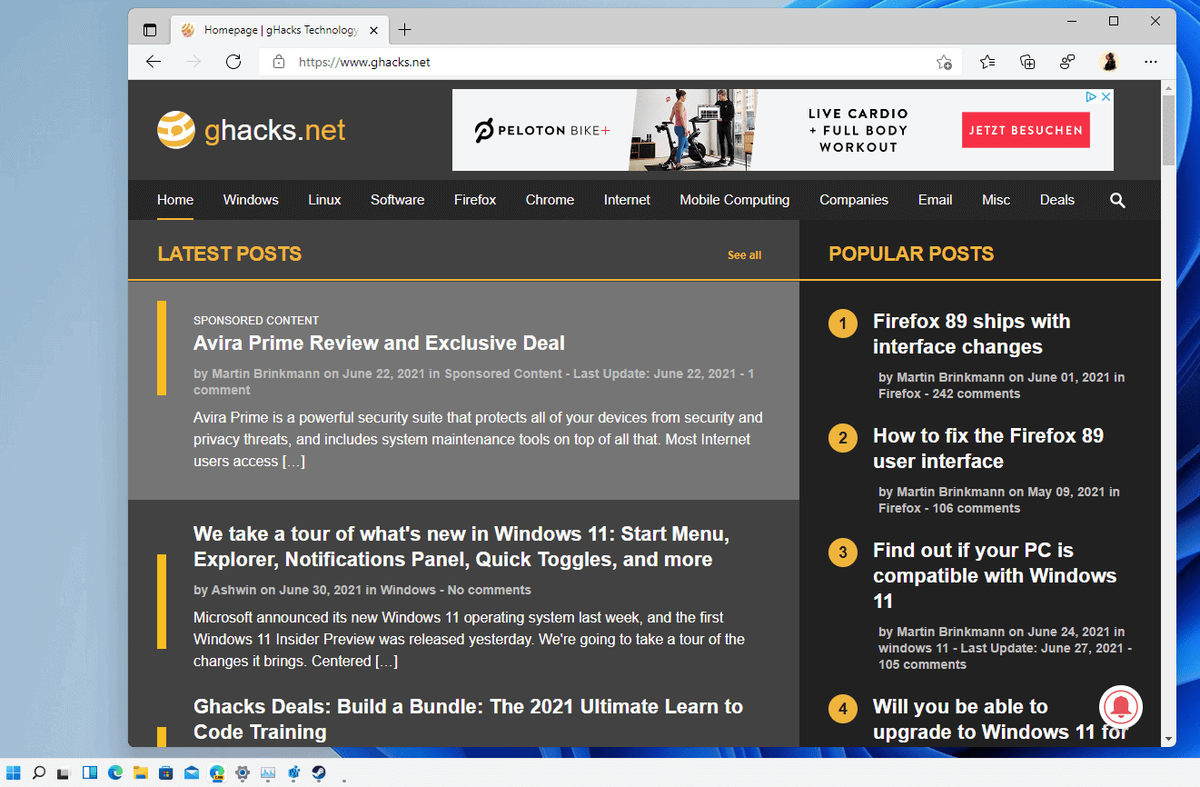Click the red notification bell icon

tap(1121, 707)
